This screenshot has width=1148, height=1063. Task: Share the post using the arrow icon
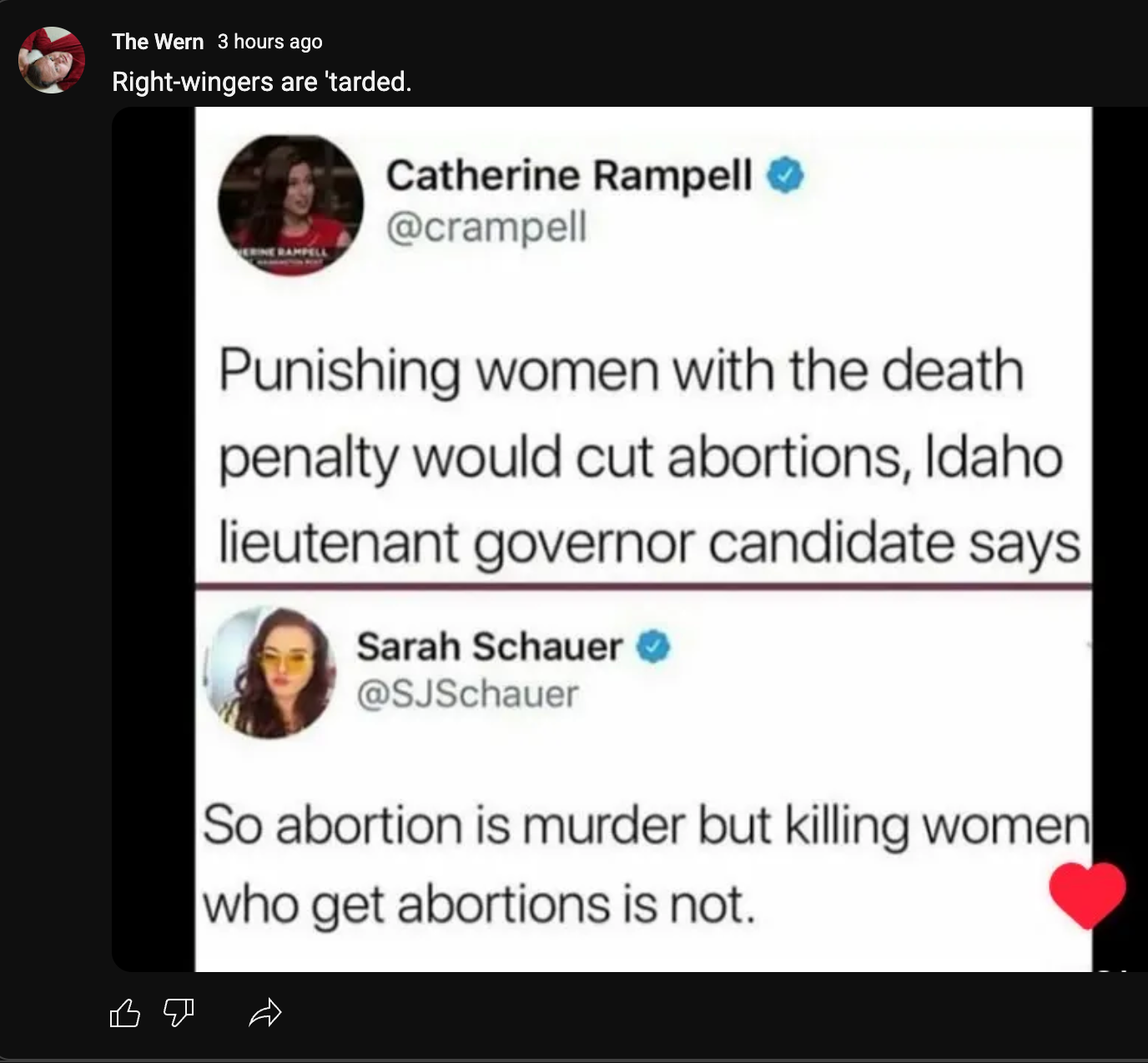tap(265, 1013)
